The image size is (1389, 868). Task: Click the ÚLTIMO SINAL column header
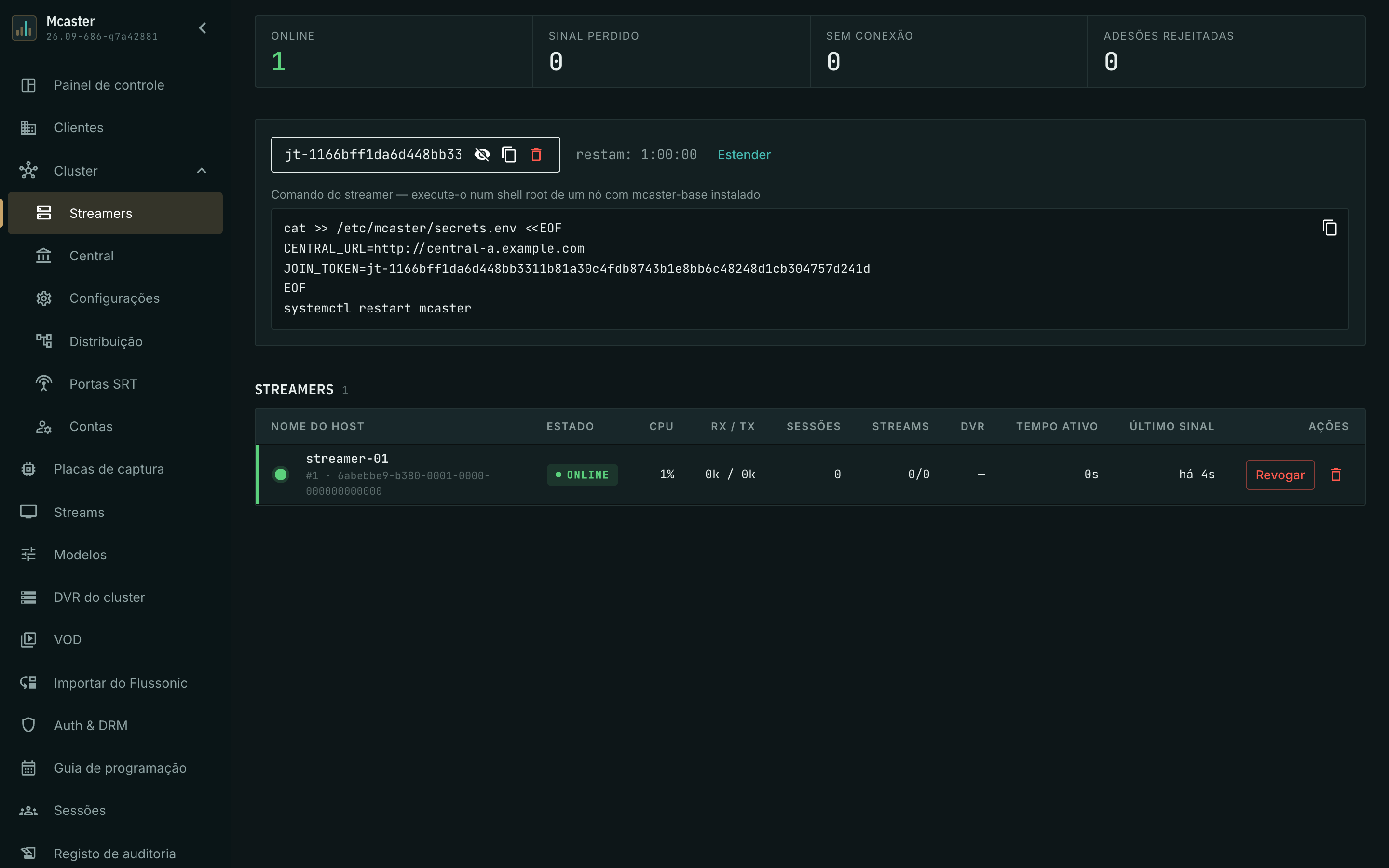[x=1171, y=427]
